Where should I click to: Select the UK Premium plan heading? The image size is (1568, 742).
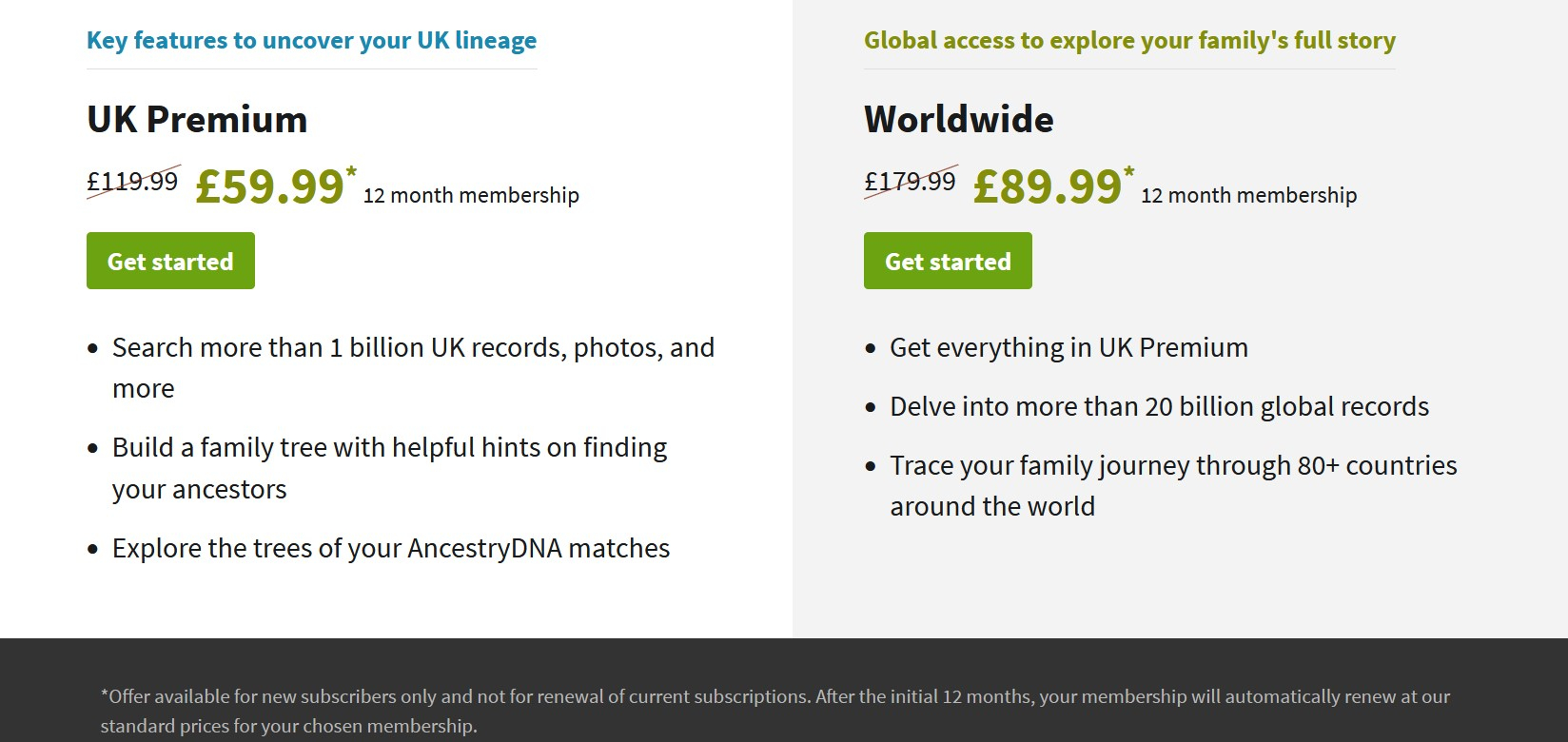coord(197,120)
